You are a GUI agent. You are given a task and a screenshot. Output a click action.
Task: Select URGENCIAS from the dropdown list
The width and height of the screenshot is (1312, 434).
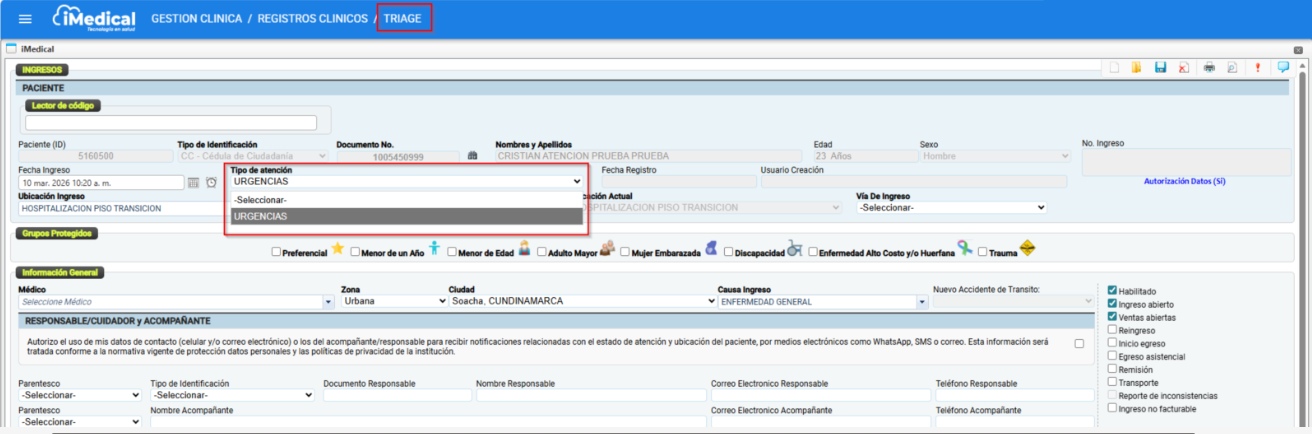405,216
